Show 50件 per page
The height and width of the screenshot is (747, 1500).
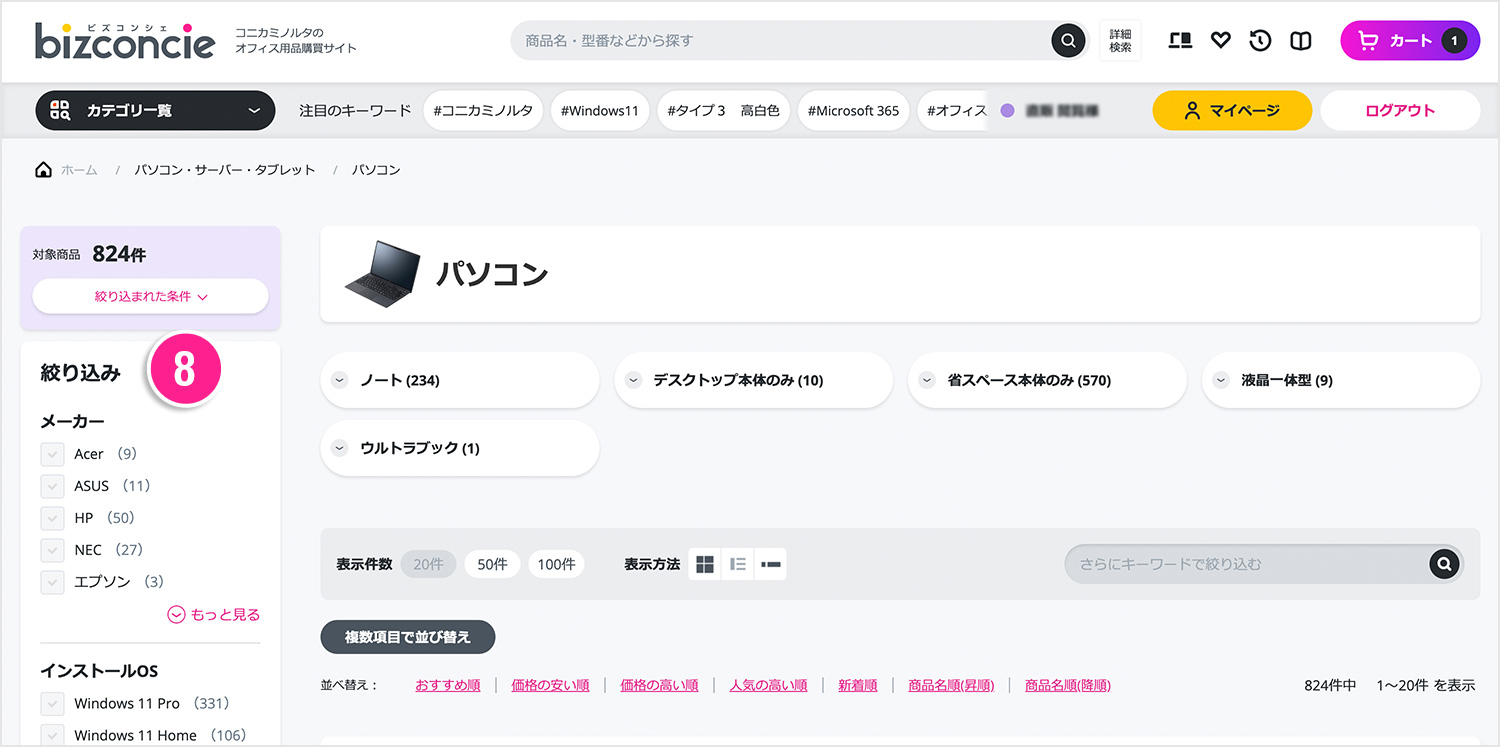[x=492, y=564]
